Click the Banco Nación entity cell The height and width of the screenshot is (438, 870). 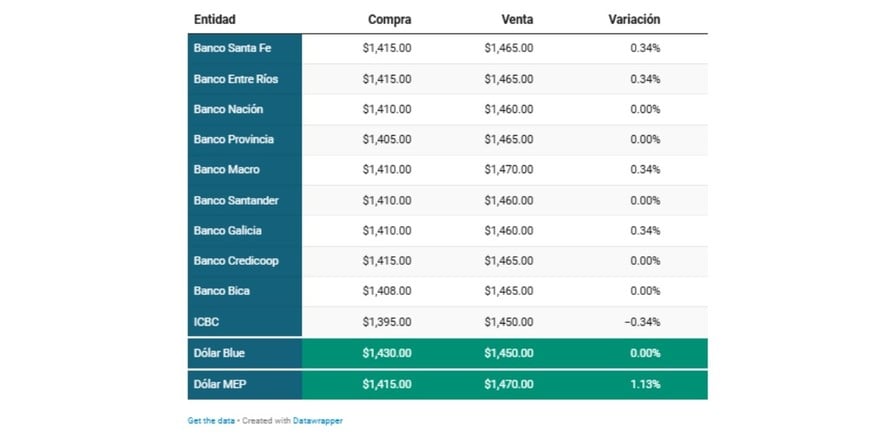coord(229,109)
